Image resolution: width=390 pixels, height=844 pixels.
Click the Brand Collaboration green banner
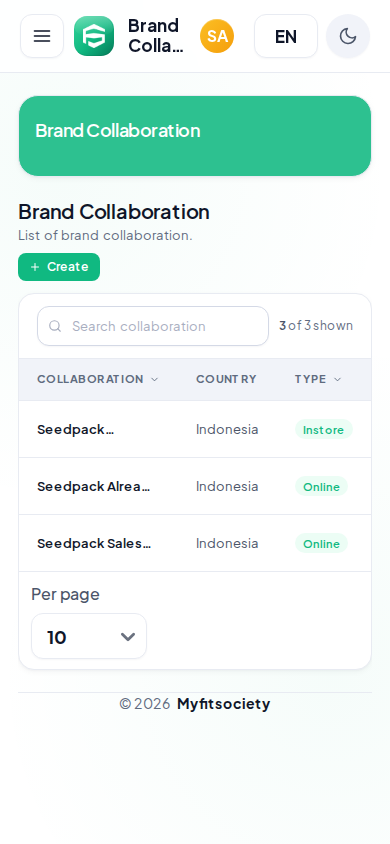[195, 136]
